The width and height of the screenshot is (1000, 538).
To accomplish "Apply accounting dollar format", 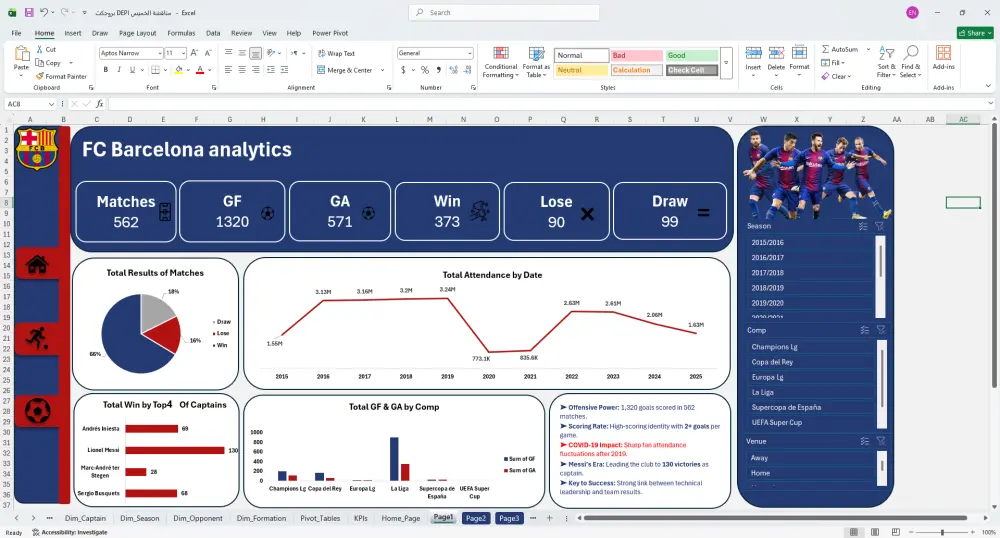I will click(x=403, y=70).
